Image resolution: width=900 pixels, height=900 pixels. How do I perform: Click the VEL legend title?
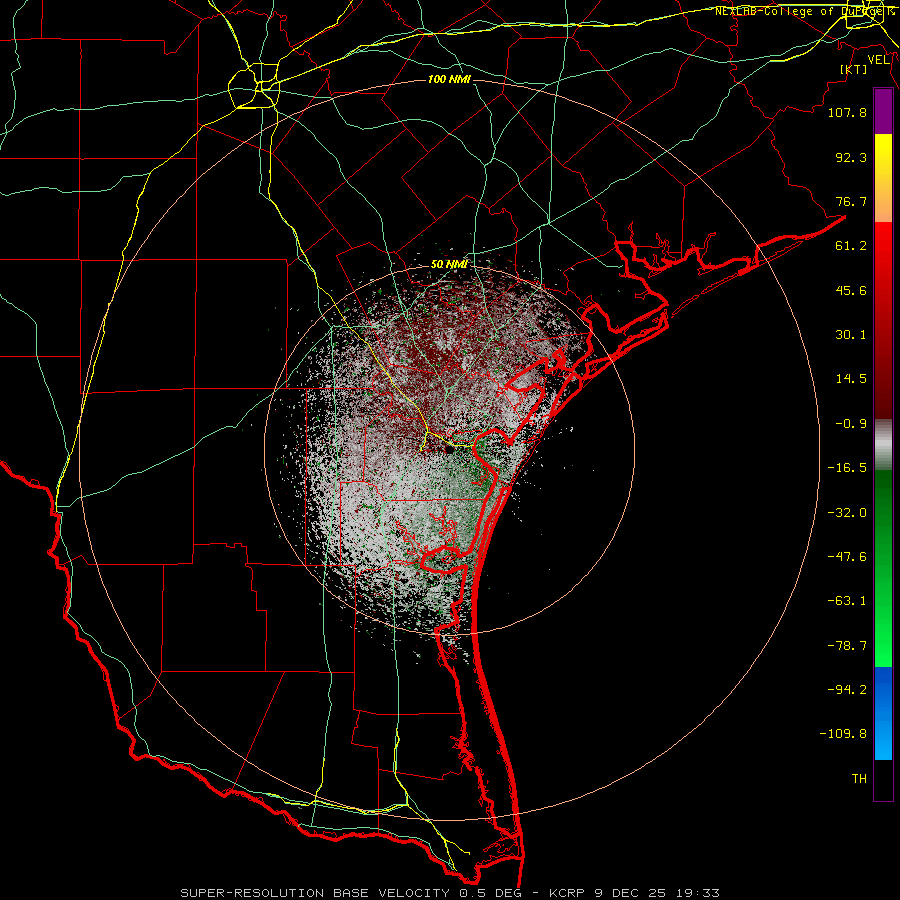click(x=878, y=60)
